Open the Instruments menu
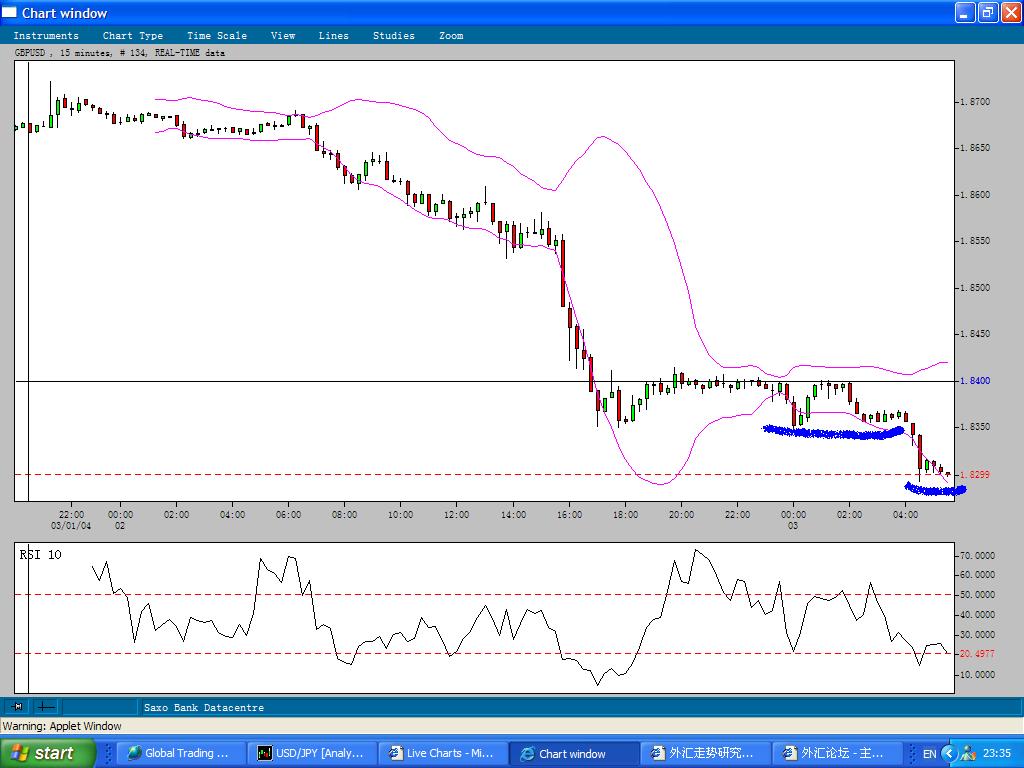This screenshot has width=1024, height=768. pyautogui.click(x=46, y=35)
